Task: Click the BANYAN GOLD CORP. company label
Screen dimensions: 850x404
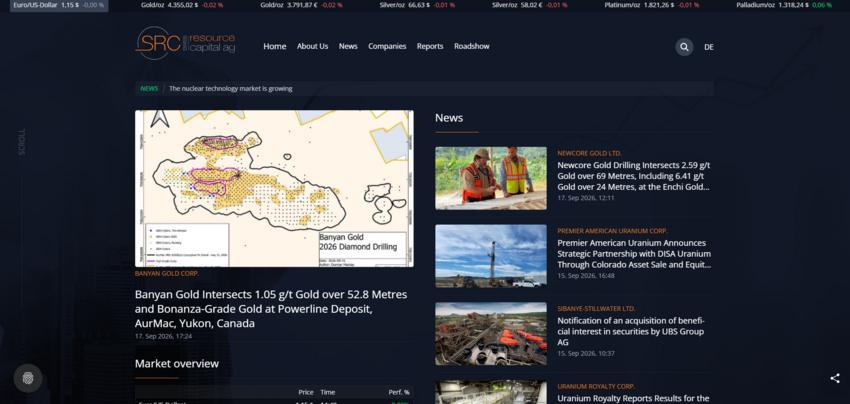Action: (x=167, y=274)
